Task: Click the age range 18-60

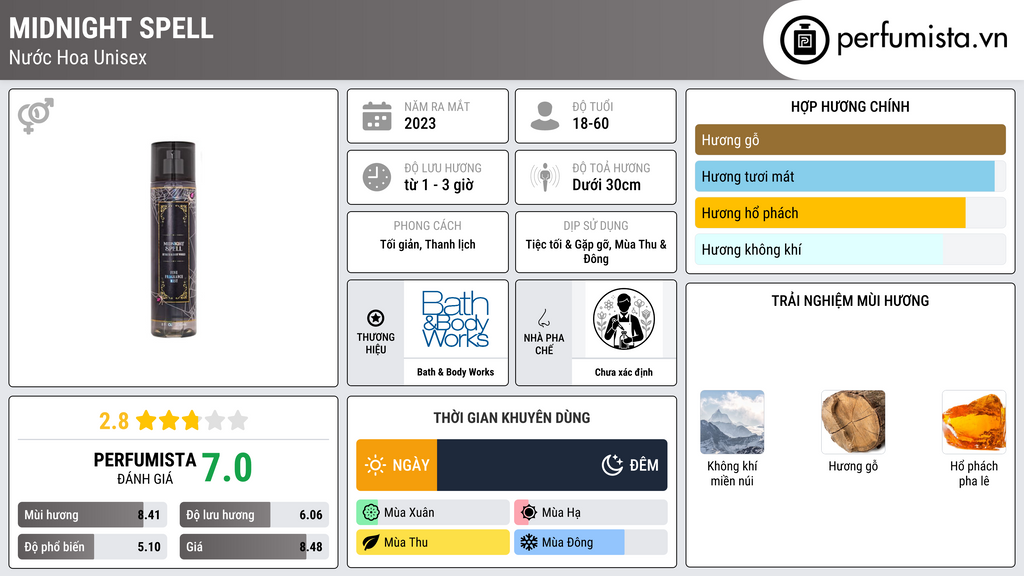Action: pos(590,123)
